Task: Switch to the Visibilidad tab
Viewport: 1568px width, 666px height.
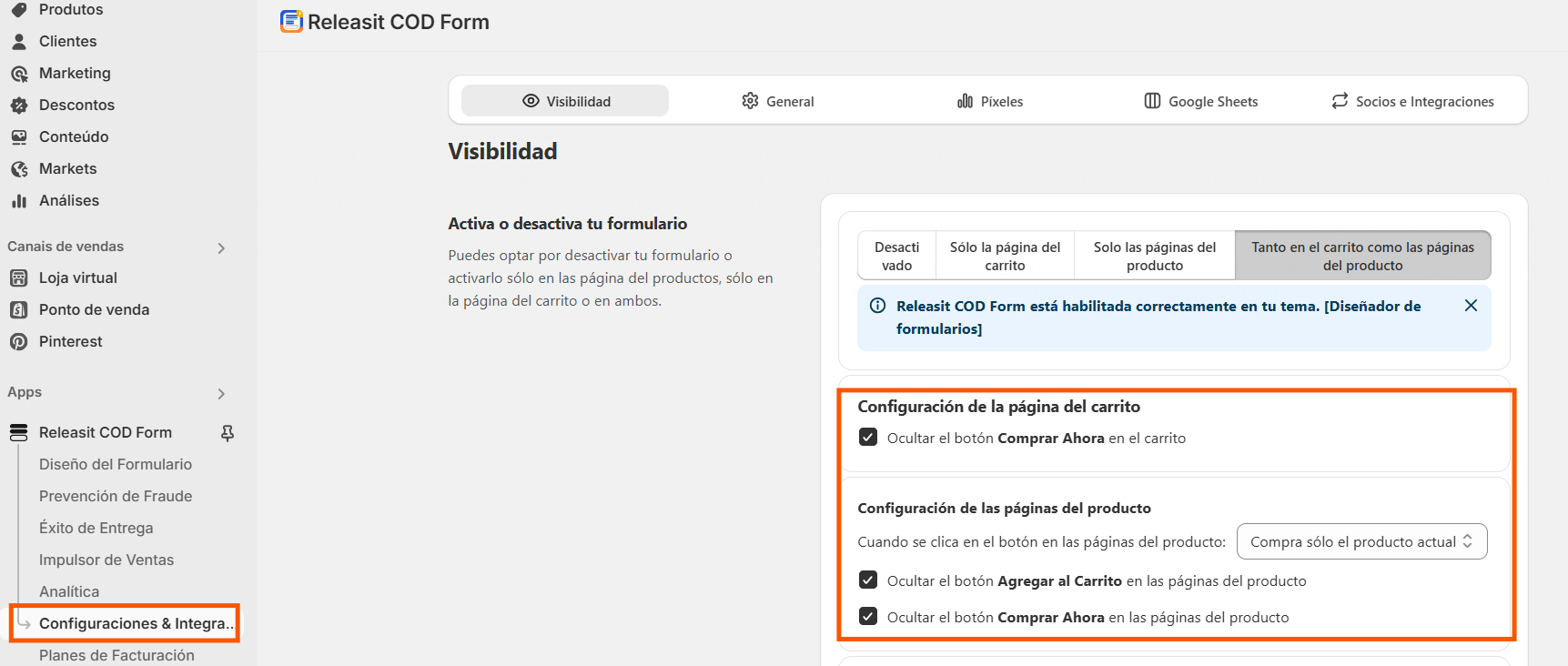Action: click(x=565, y=101)
